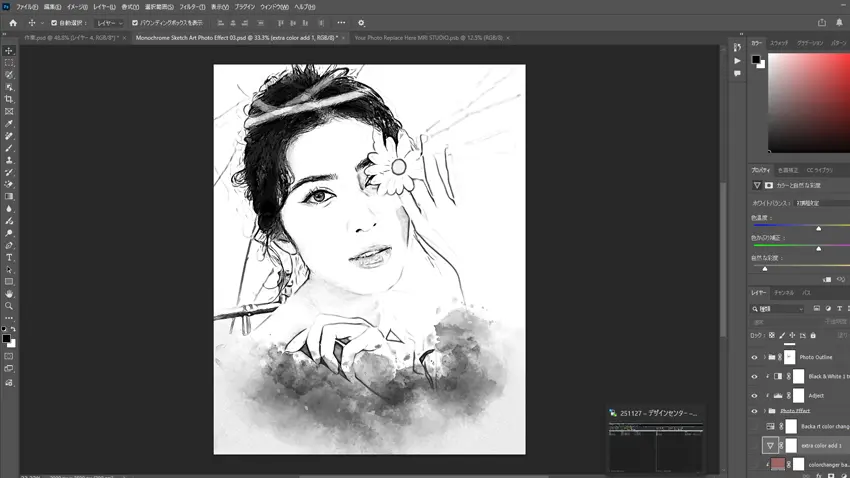Switch to the チャンネル panel tab
Image resolution: width=850 pixels, height=478 pixels.
(783, 293)
